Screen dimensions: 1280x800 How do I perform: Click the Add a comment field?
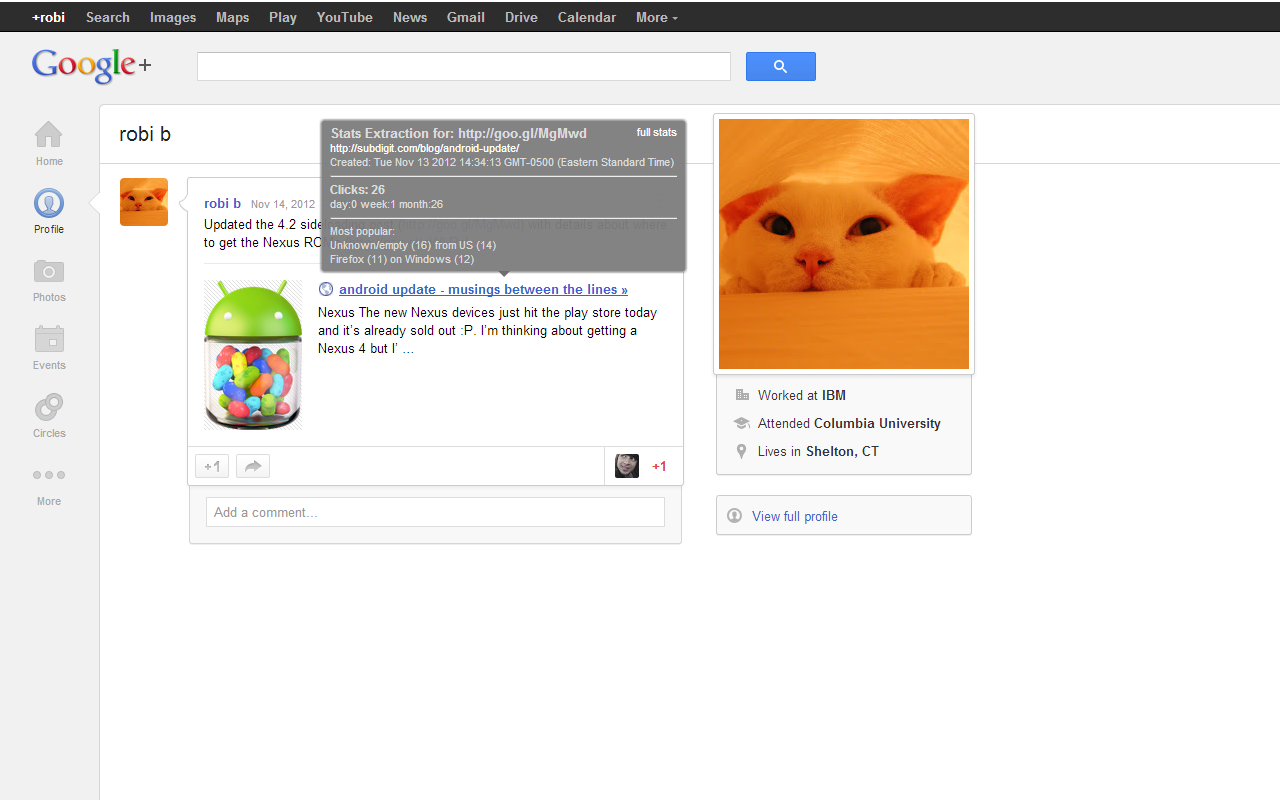[x=435, y=512]
